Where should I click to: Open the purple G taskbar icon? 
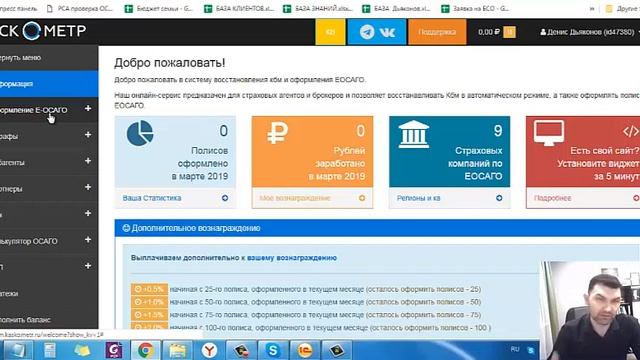(x=114, y=350)
